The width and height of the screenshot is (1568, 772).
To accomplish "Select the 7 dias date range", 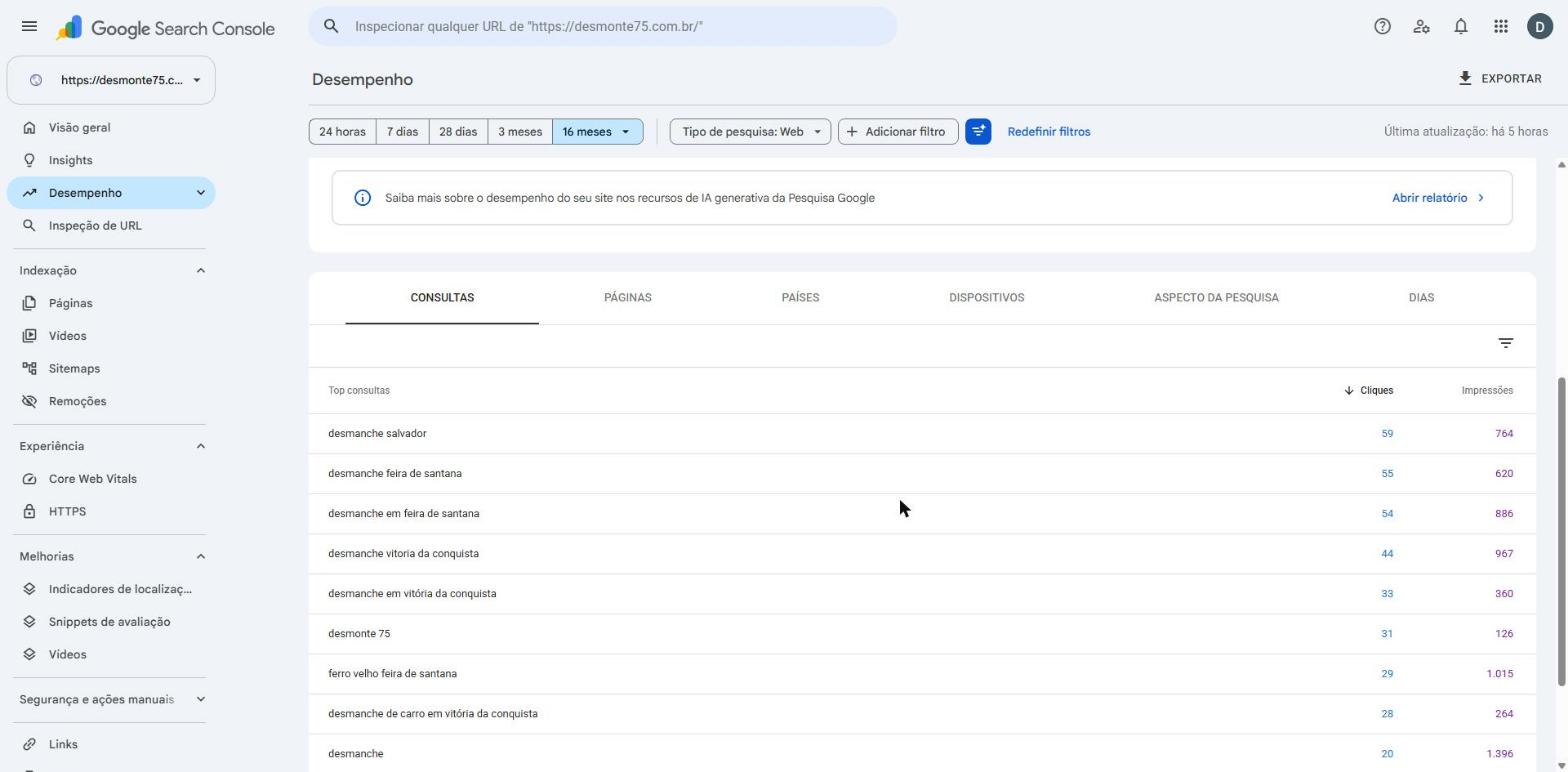I will coord(402,132).
